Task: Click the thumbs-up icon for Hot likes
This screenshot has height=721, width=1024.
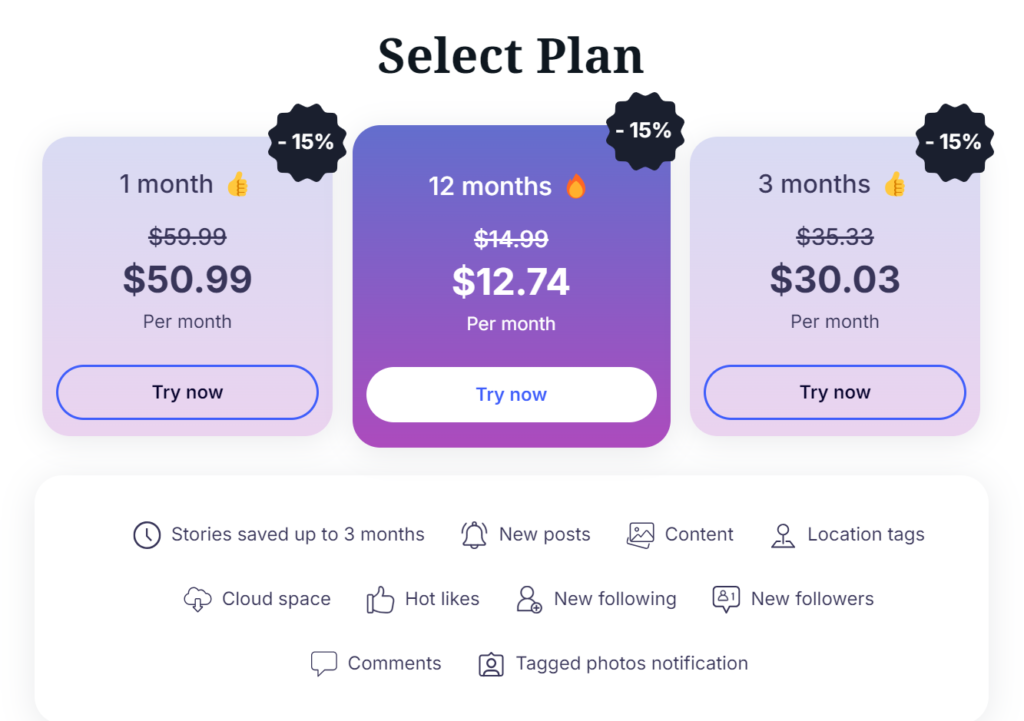Action: pos(380,599)
